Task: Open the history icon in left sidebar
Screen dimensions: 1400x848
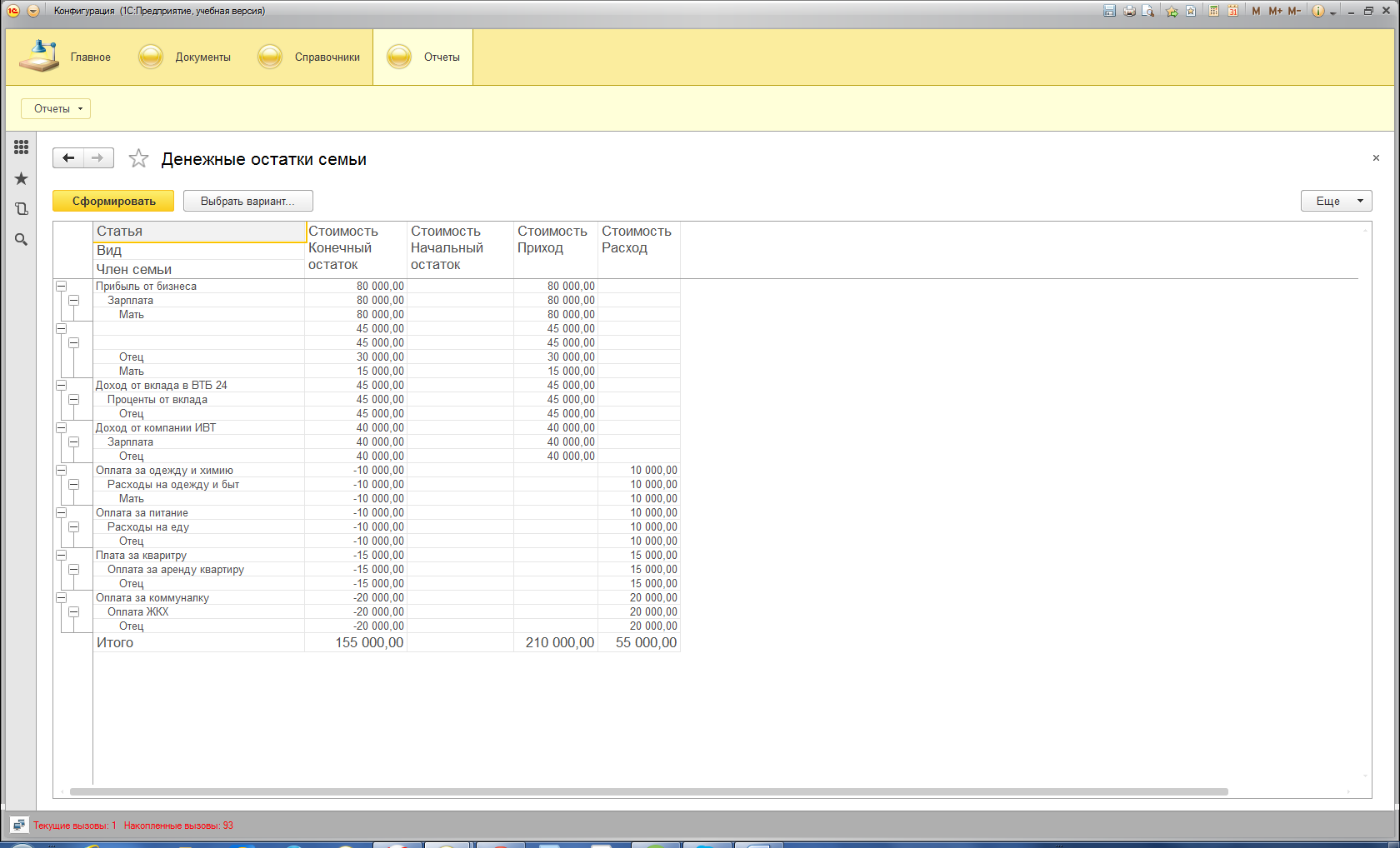Action: [22, 209]
